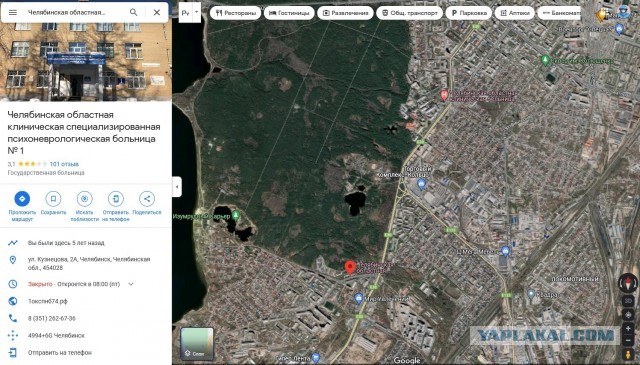Open the website 1окспнб74.рф
The width and height of the screenshot is (640, 365).
(x=48, y=301)
